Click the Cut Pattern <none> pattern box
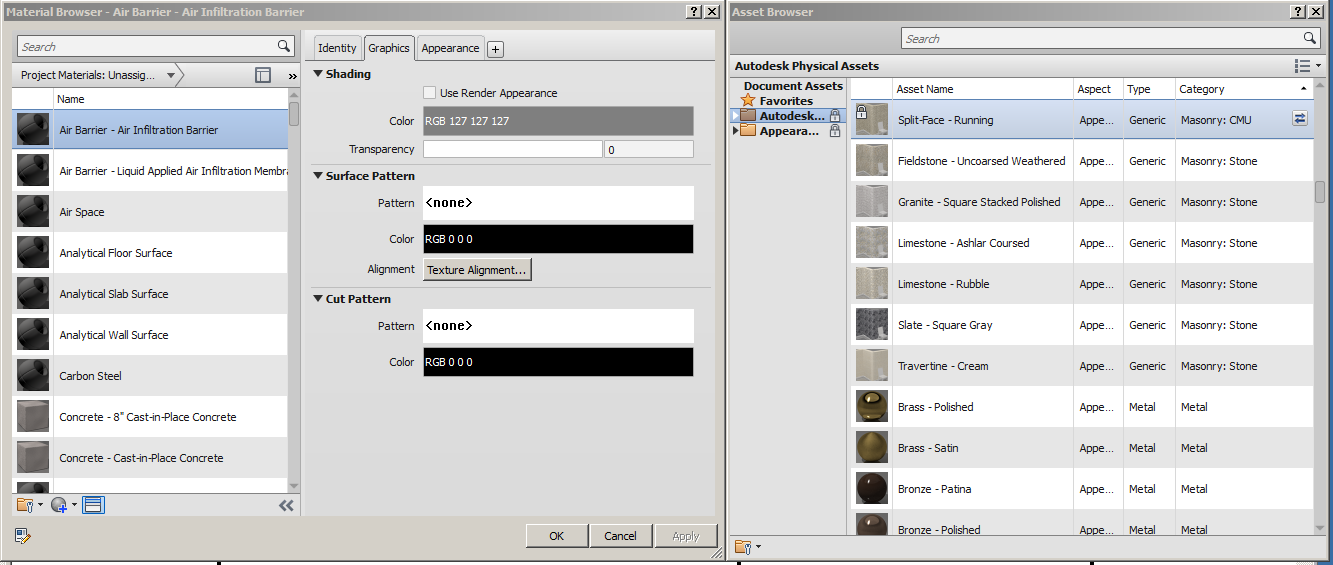1333x565 pixels. pos(558,326)
